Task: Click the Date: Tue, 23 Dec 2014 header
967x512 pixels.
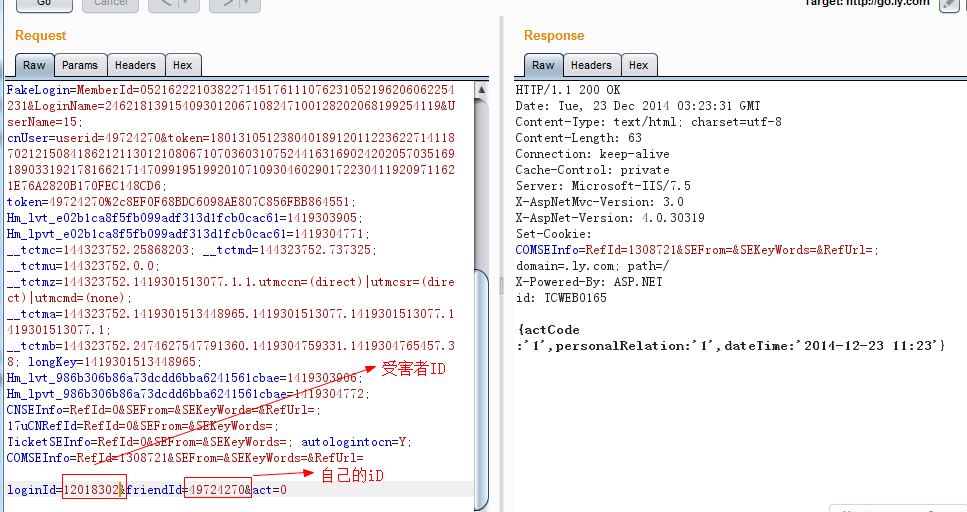Action: coord(638,106)
